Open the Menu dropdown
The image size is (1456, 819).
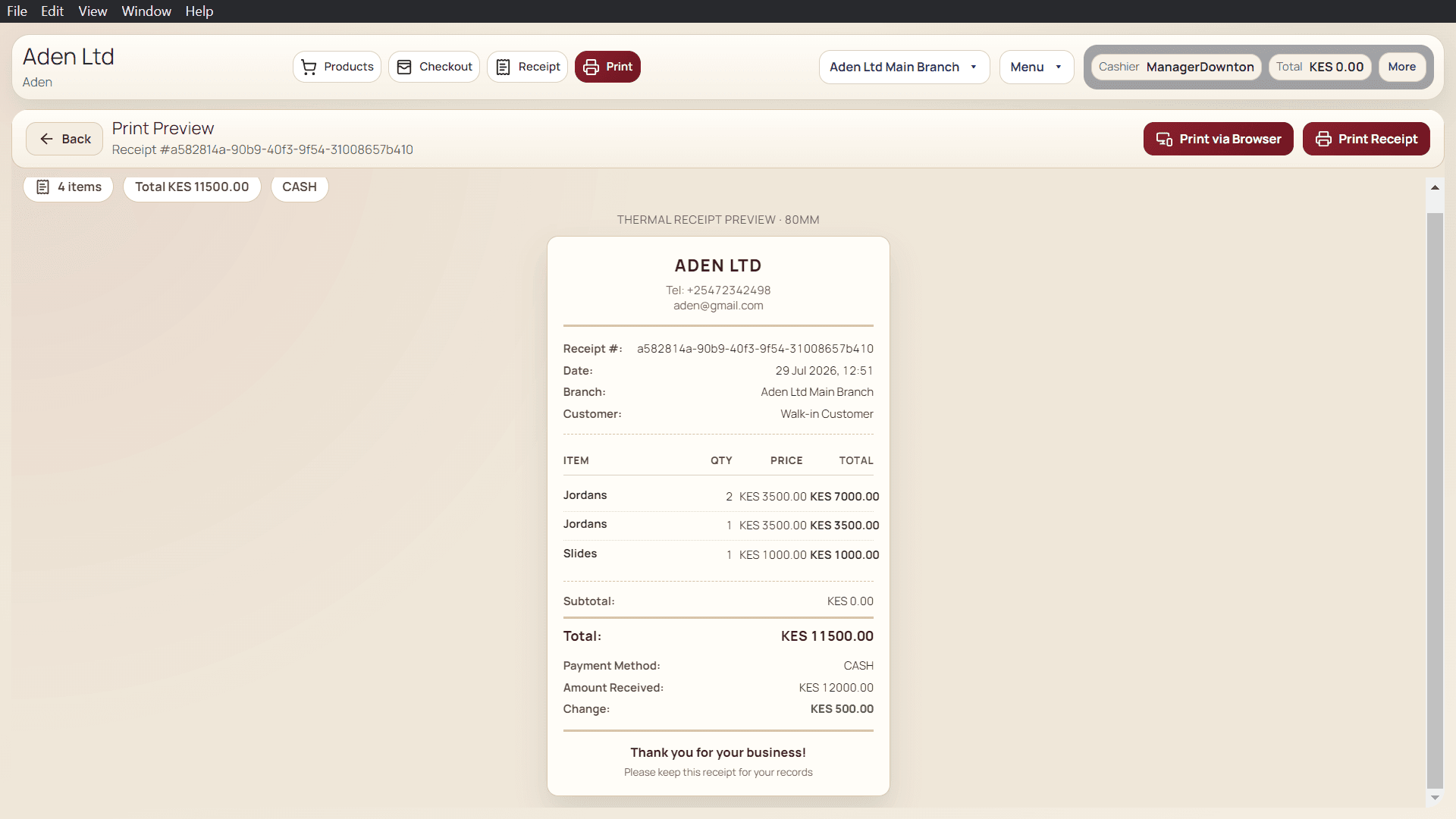click(x=1036, y=67)
